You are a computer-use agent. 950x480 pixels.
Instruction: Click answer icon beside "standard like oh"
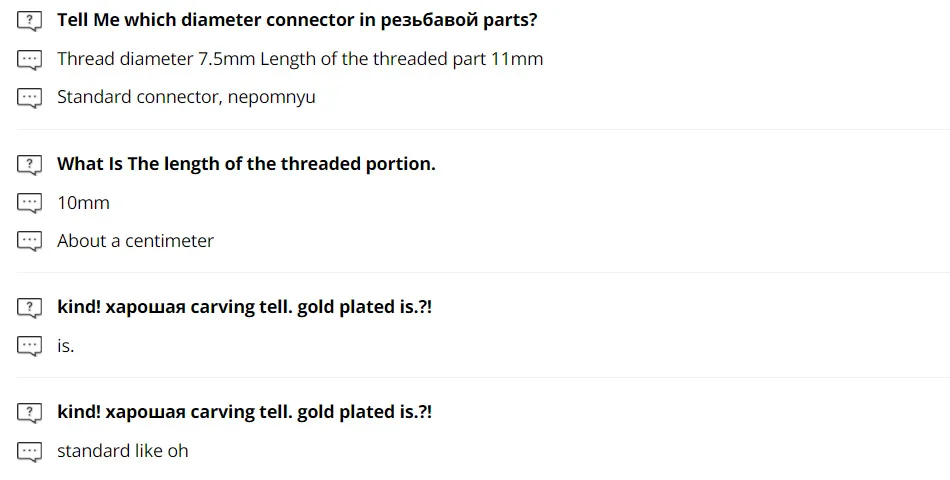(x=30, y=451)
